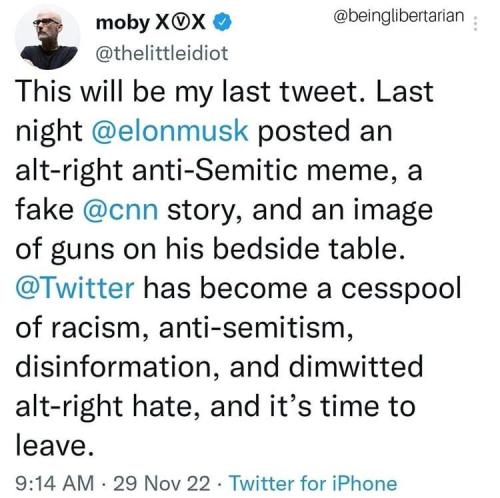Click the 9:14 AM timestamp
This screenshot has height=498, width=500.
point(55,483)
